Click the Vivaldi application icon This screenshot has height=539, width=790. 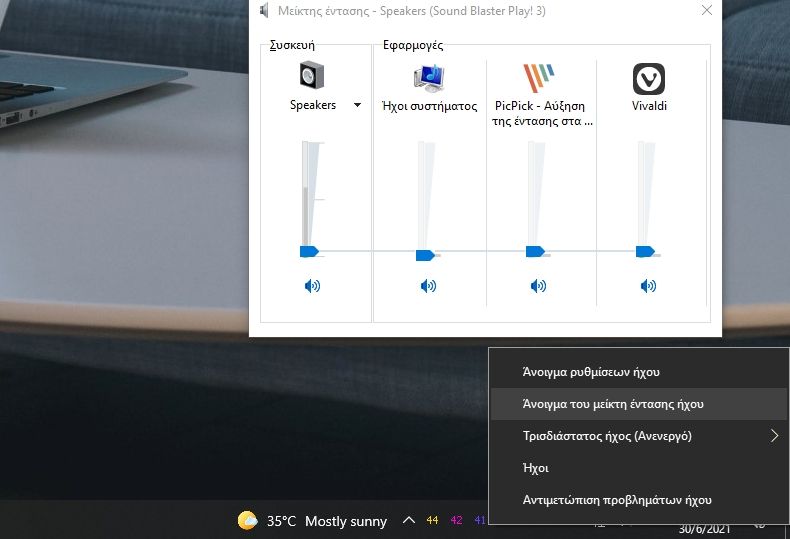point(649,78)
